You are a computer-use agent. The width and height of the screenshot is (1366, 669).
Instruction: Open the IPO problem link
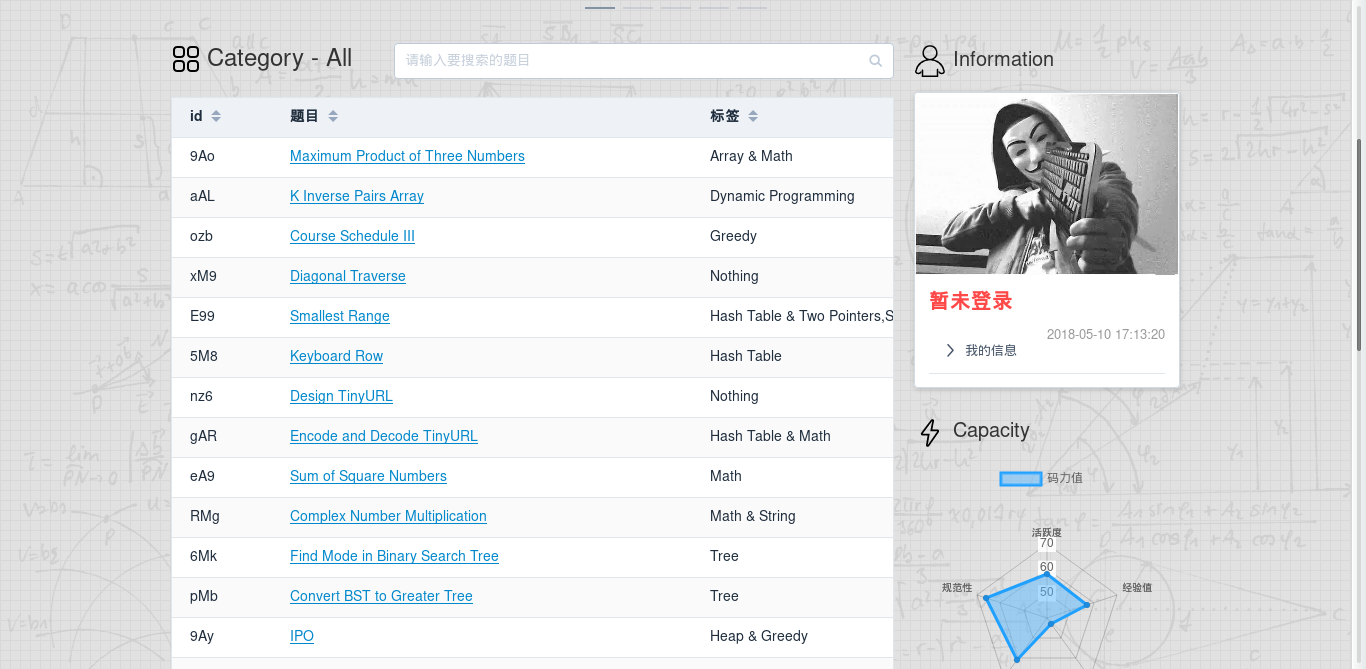click(302, 636)
